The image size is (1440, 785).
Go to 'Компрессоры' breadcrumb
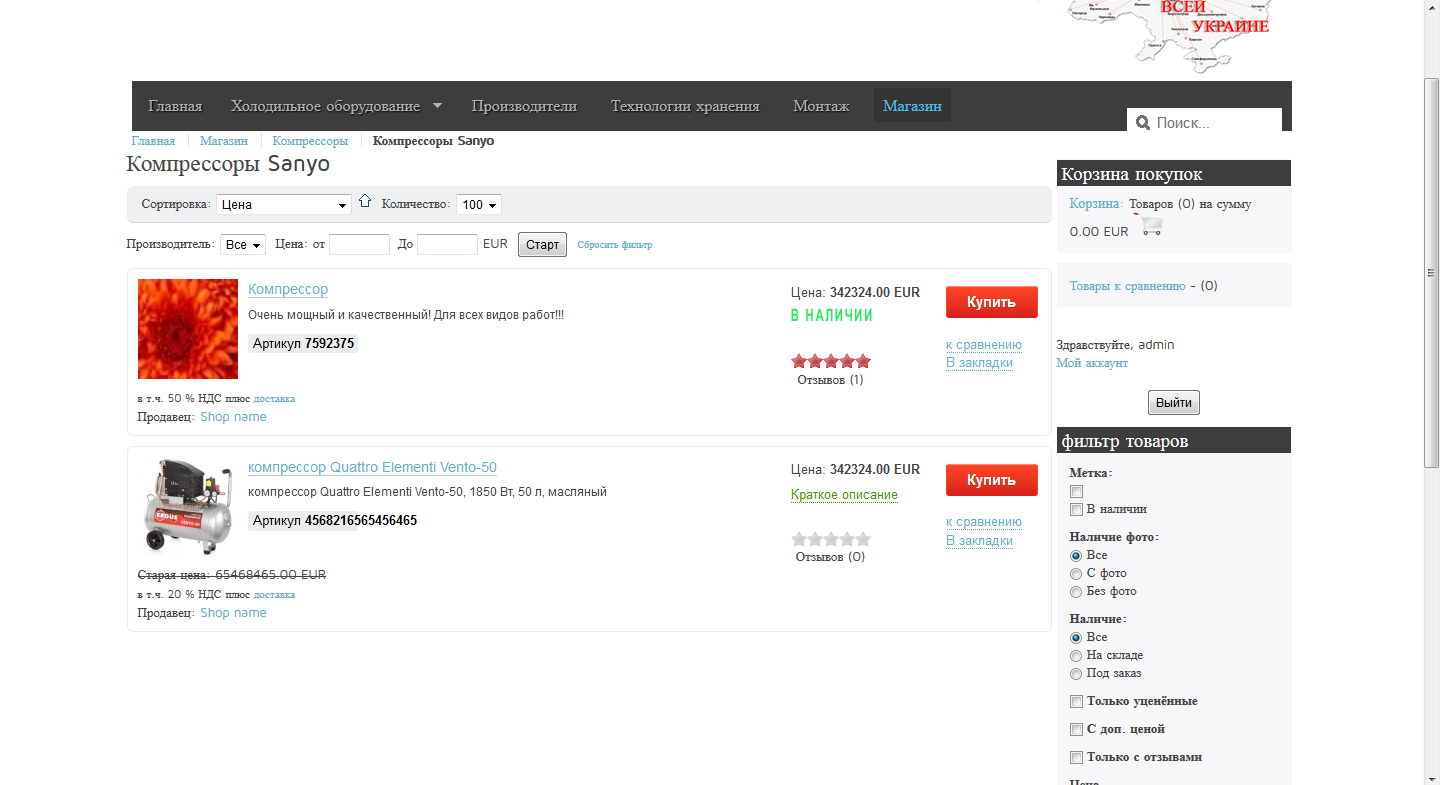[x=310, y=141]
